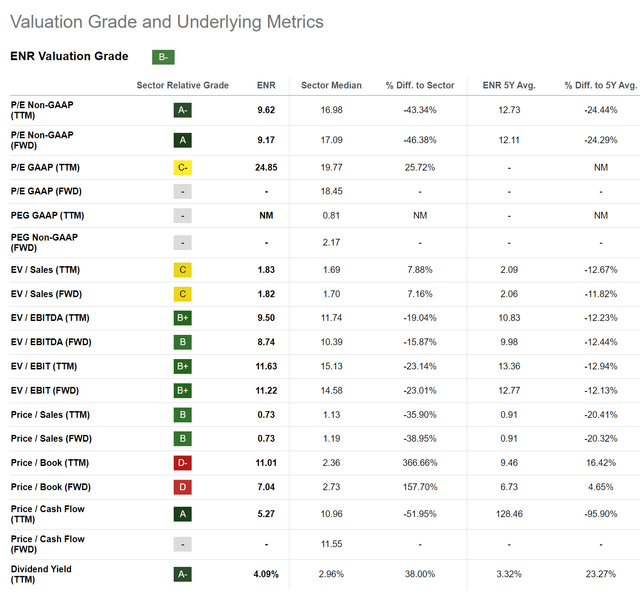Select the EV / EBITDA (FWD) row label
This screenshot has height=601, width=640.
click(x=51, y=342)
